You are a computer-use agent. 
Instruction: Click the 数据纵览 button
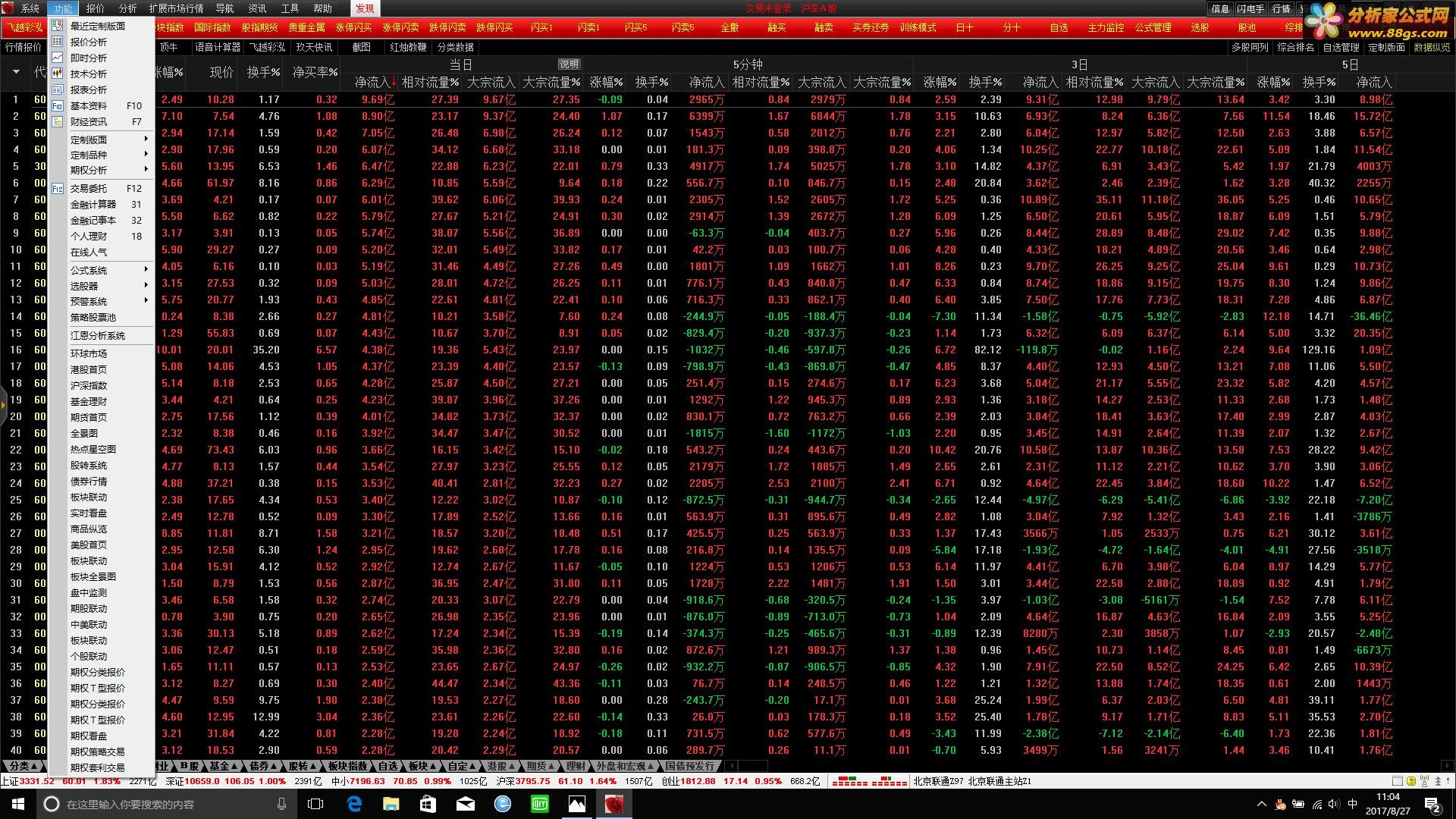coord(1432,47)
